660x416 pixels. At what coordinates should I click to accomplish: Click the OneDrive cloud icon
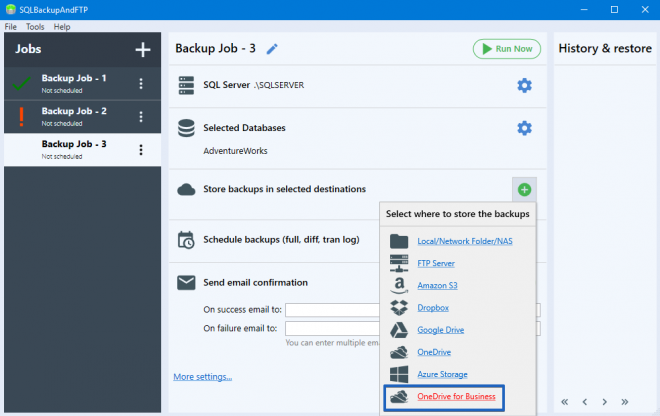point(399,352)
